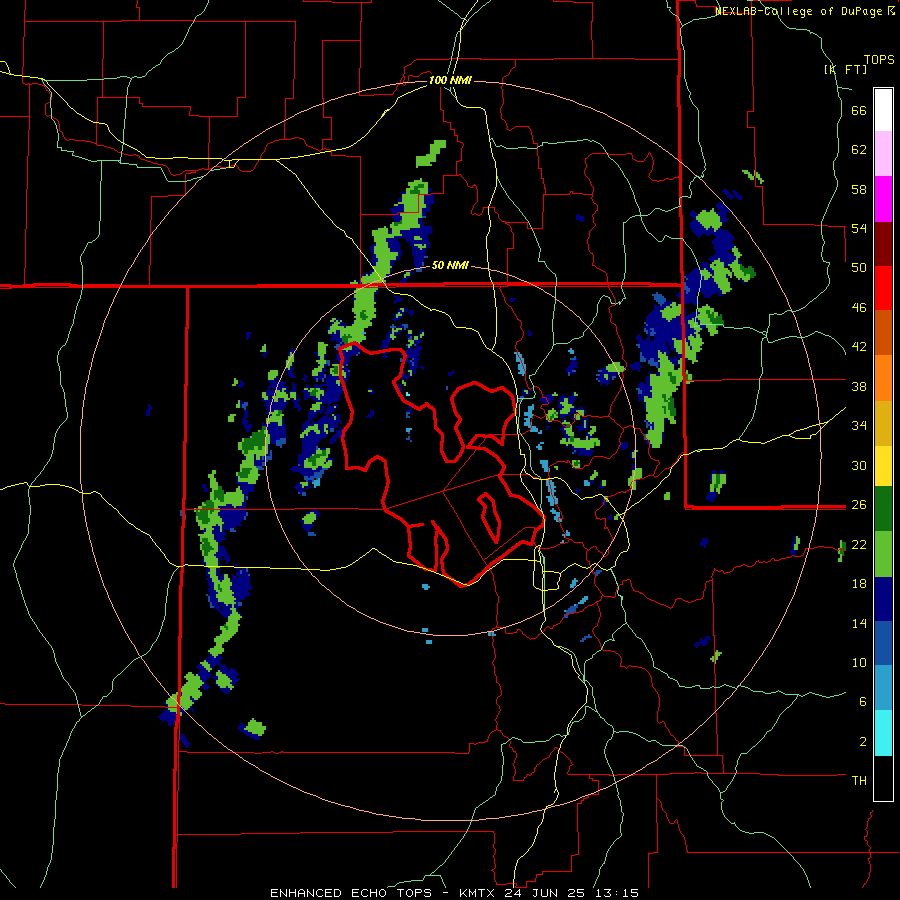Pick the cyan legend swatch
Viewport: 900px width, 900px height.
coord(883,733)
